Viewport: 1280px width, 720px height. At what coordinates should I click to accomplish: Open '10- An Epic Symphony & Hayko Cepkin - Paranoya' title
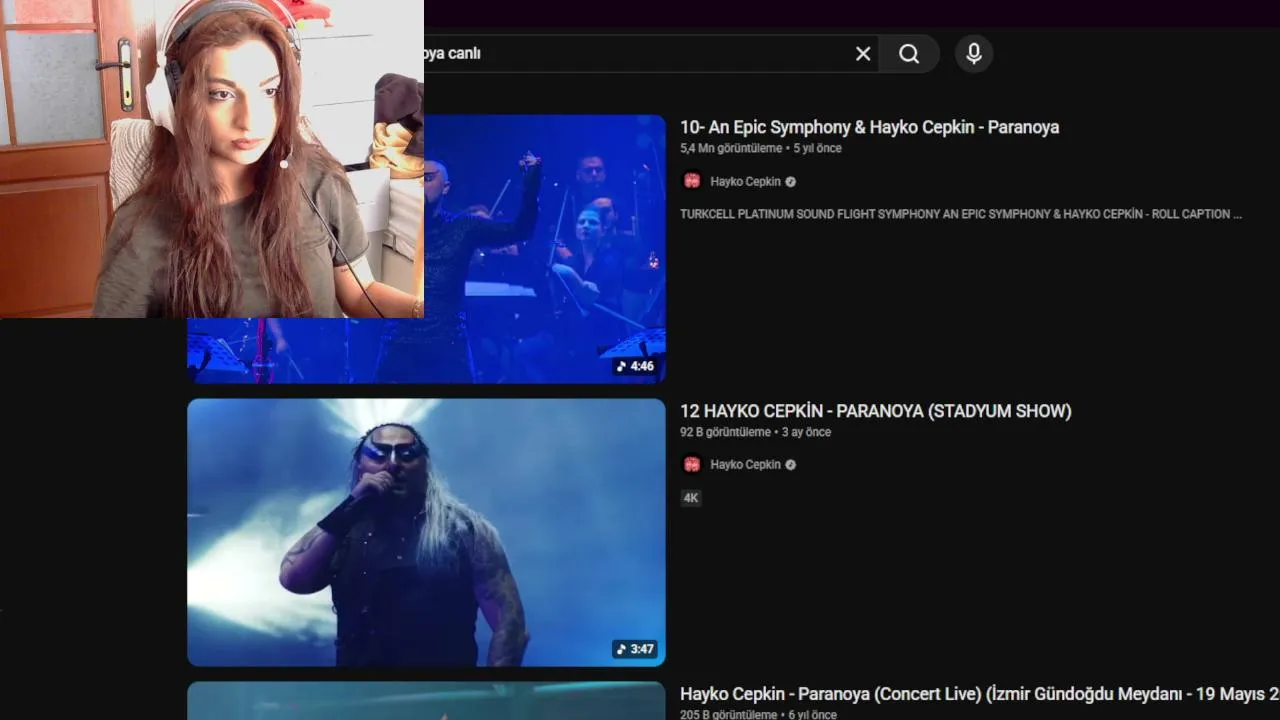pyautogui.click(x=869, y=127)
